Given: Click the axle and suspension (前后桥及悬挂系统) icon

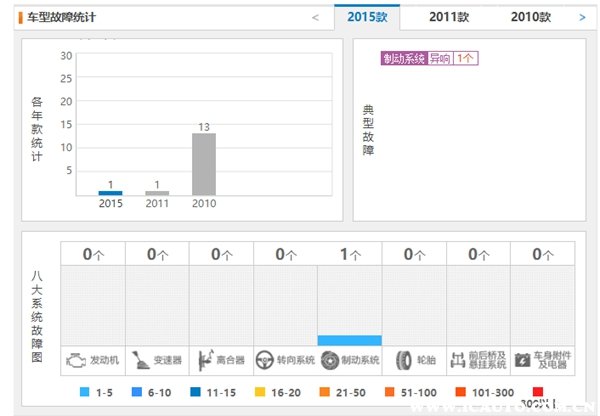Looking at the screenshot, I should [459, 360].
